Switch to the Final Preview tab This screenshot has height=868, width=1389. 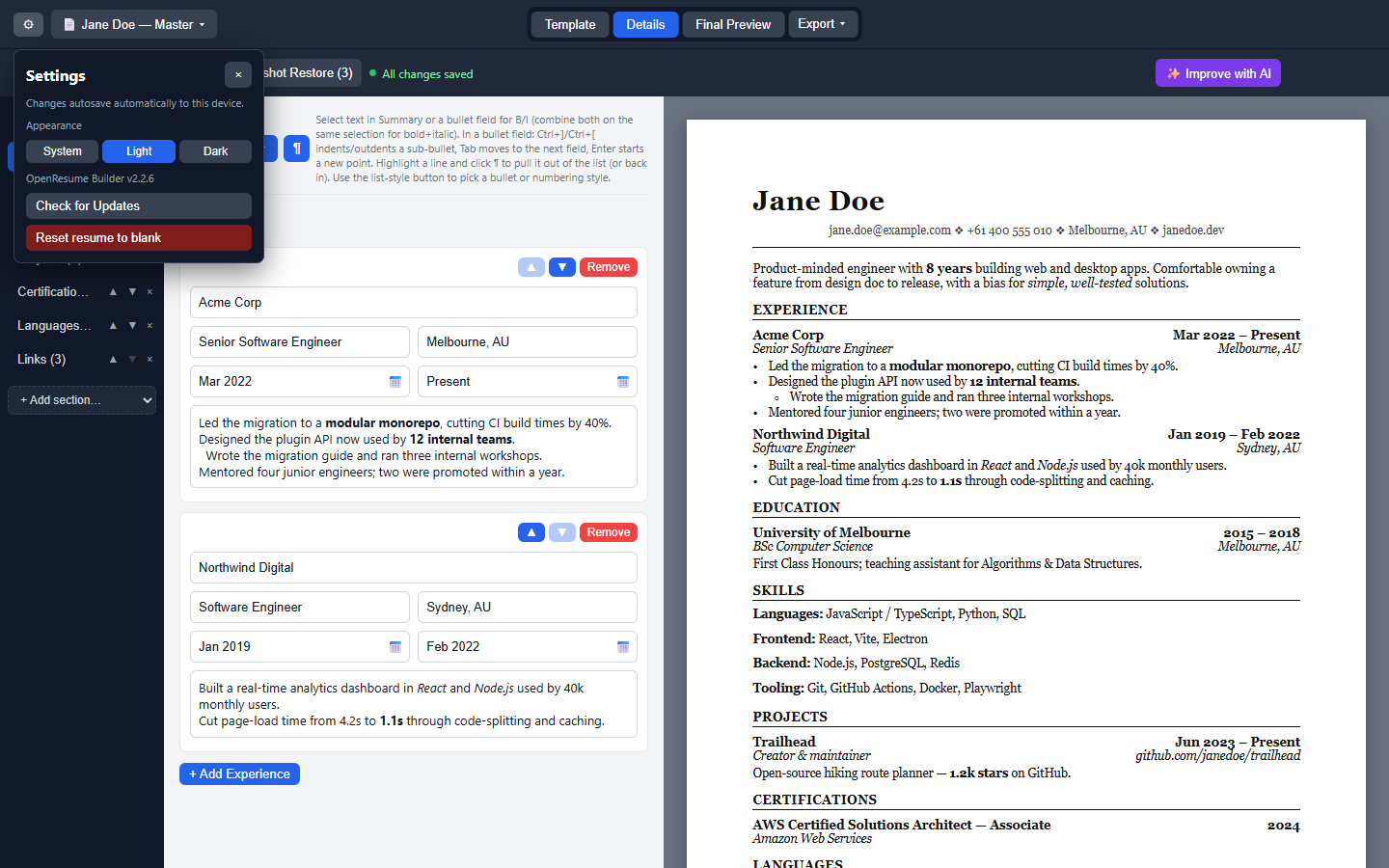(733, 24)
